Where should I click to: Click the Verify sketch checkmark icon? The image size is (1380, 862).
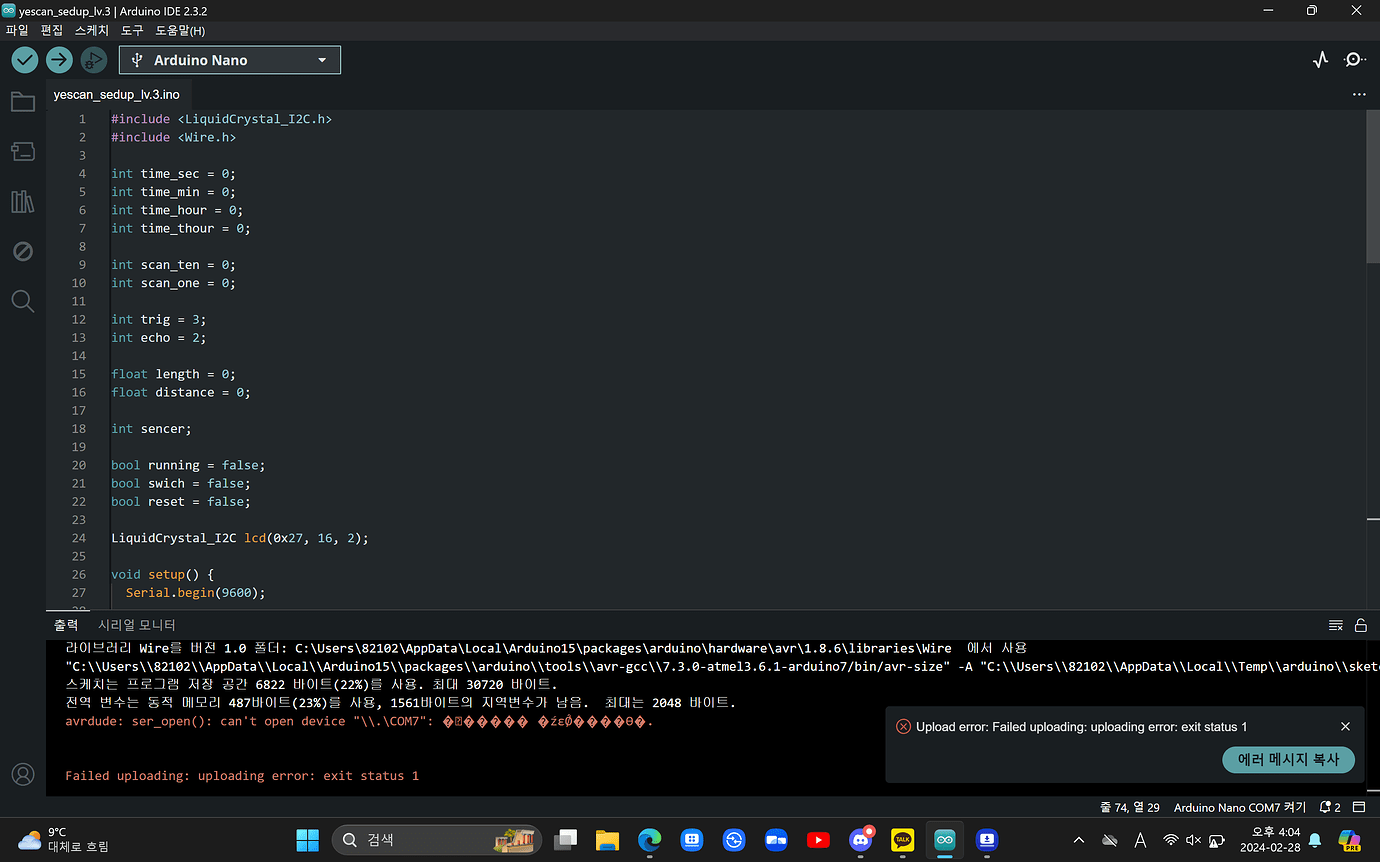tap(24, 60)
